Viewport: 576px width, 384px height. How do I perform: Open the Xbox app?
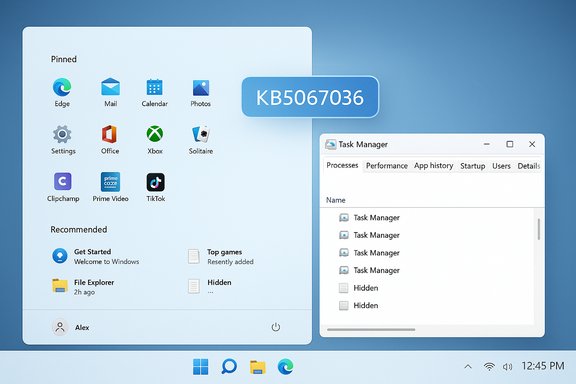point(155,139)
